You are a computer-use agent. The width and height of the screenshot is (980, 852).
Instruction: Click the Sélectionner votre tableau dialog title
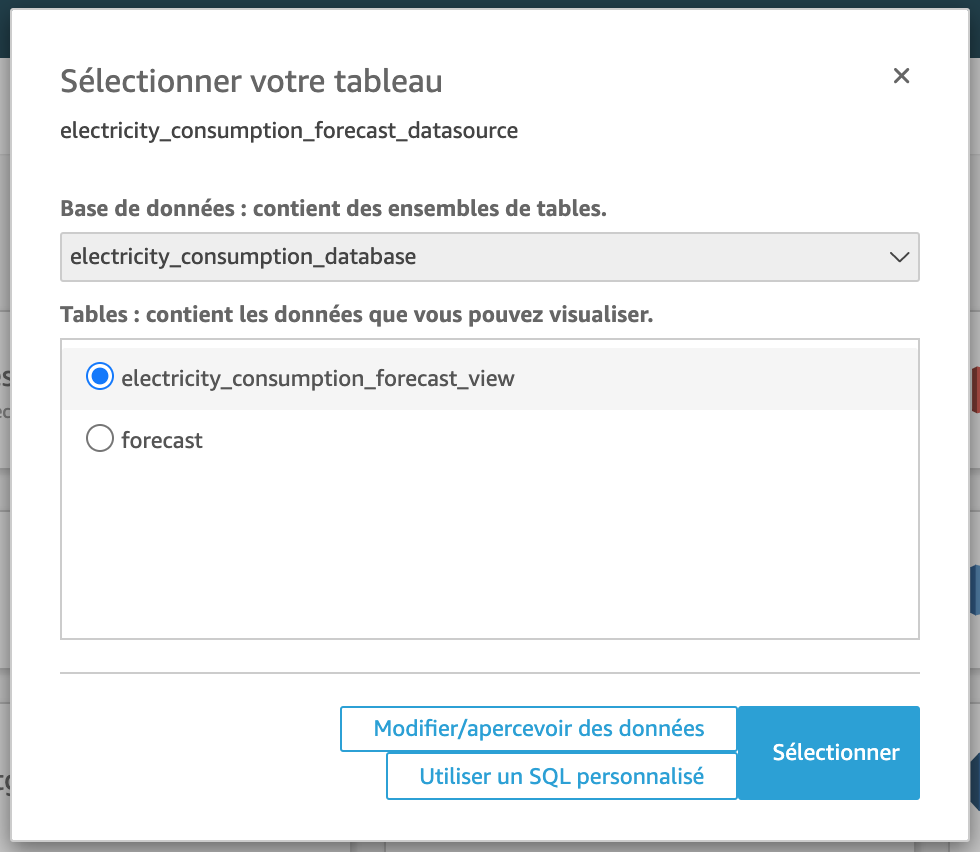[251, 81]
